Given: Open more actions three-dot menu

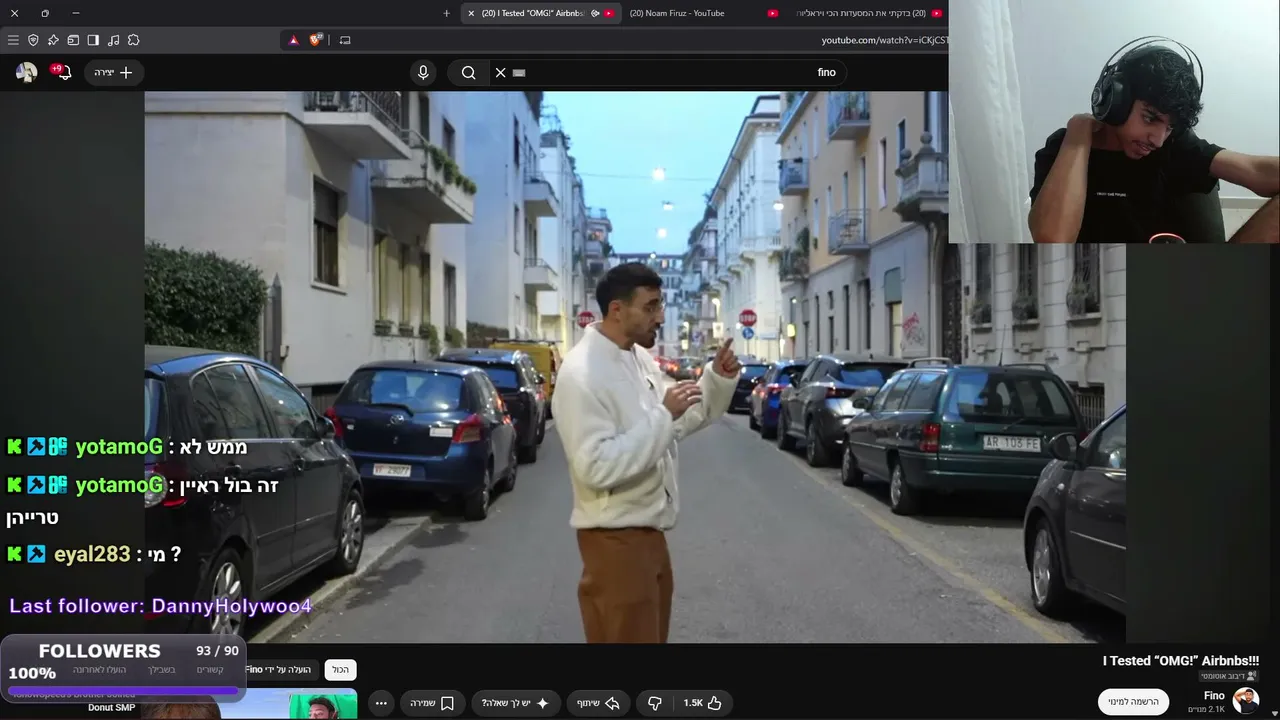Looking at the screenshot, I should [x=381, y=703].
